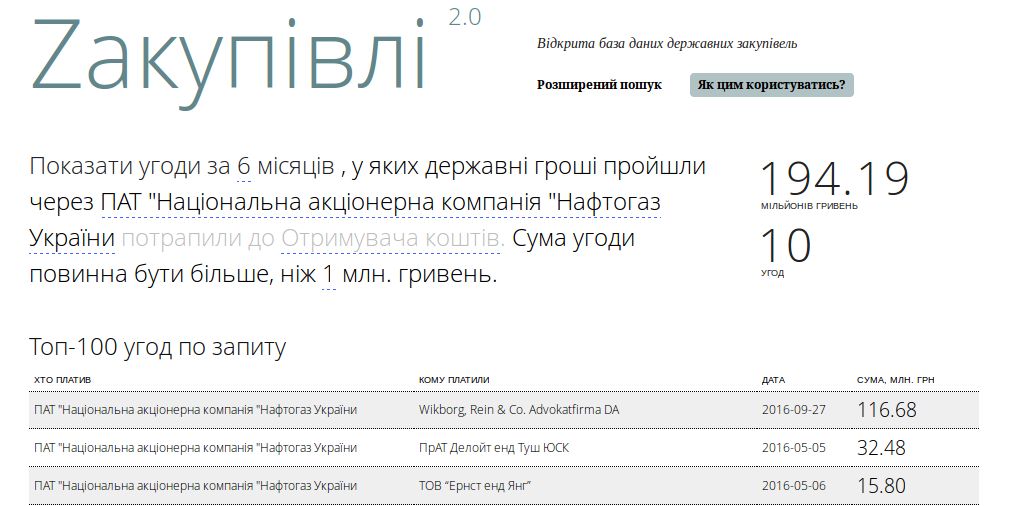The image size is (1011, 506).
Task: Select the date 2016-09-27
Action: [x=794, y=410]
